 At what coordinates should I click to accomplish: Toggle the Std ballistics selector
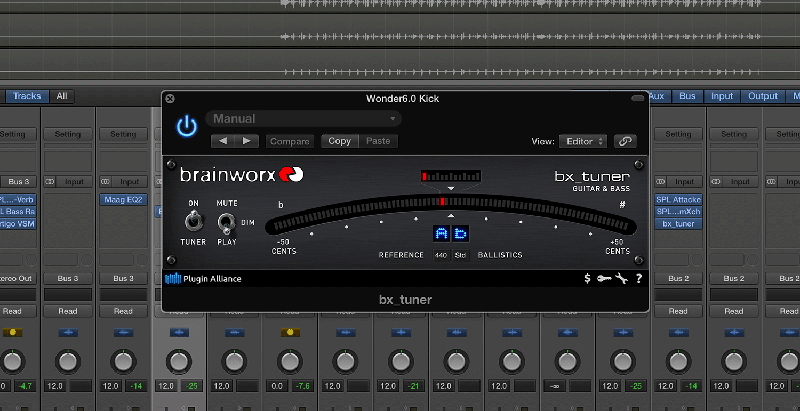click(461, 255)
